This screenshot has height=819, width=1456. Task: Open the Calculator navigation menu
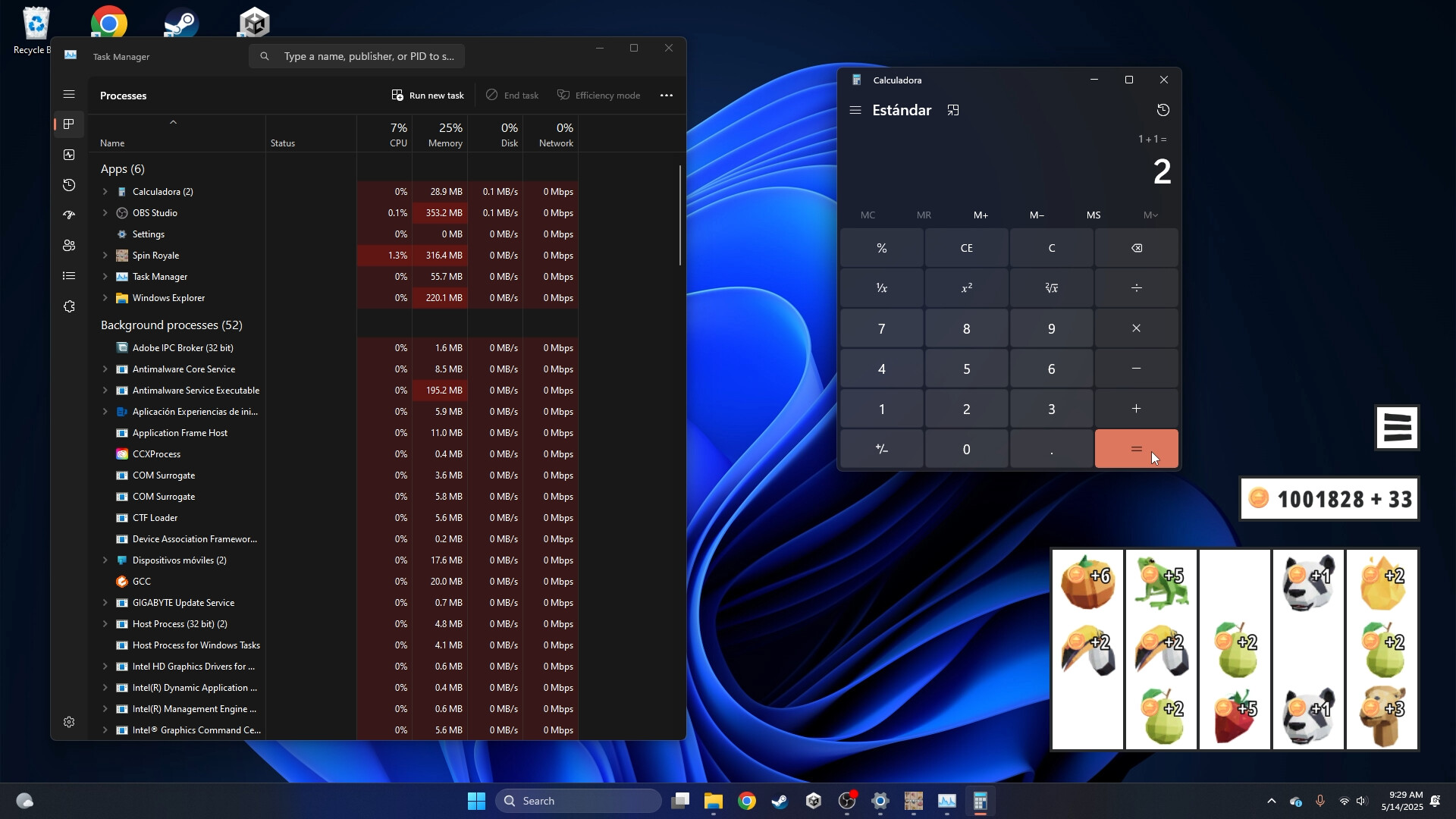coord(855,110)
